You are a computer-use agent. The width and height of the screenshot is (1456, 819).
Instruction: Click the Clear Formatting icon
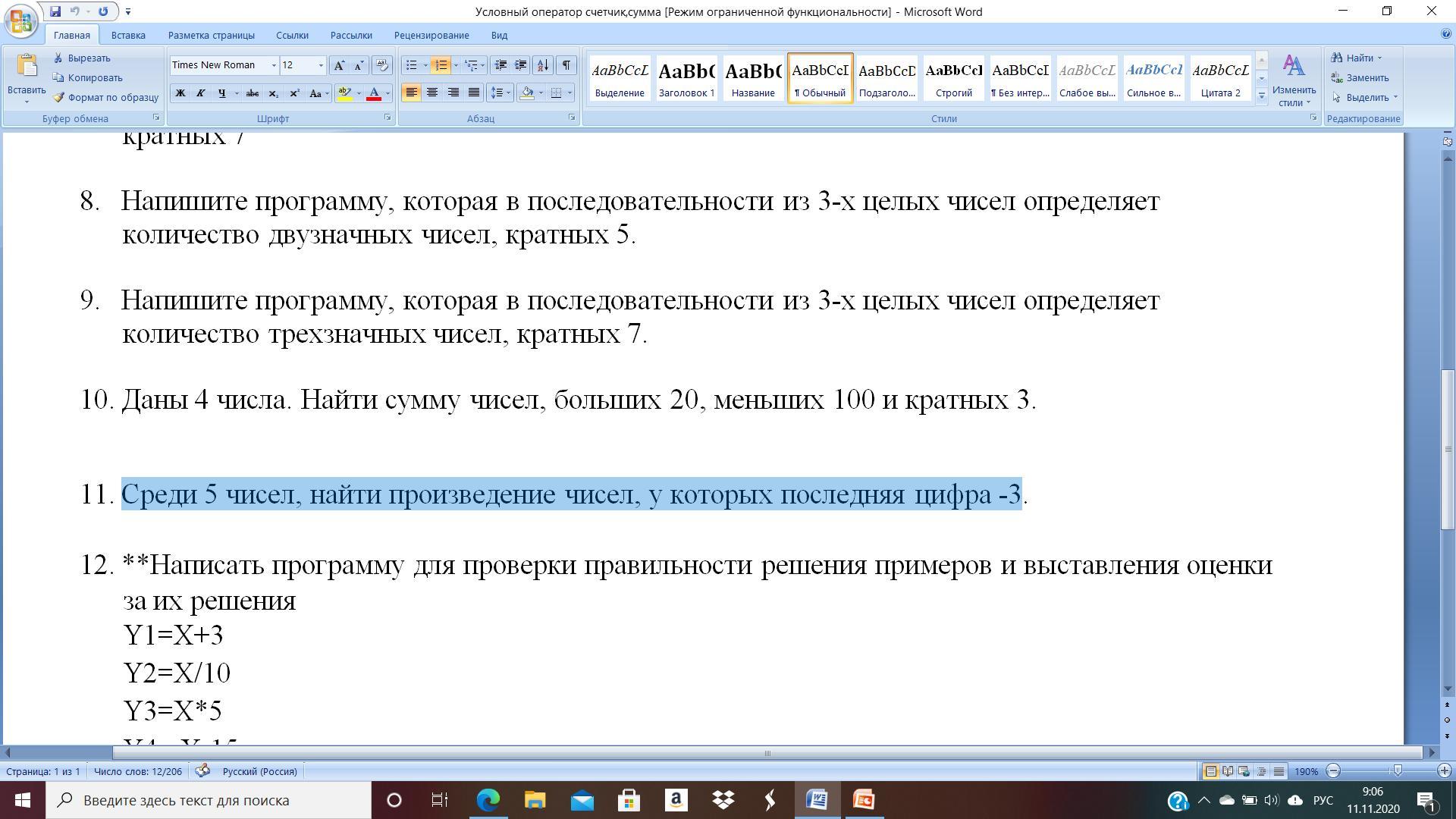coord(382,65)
